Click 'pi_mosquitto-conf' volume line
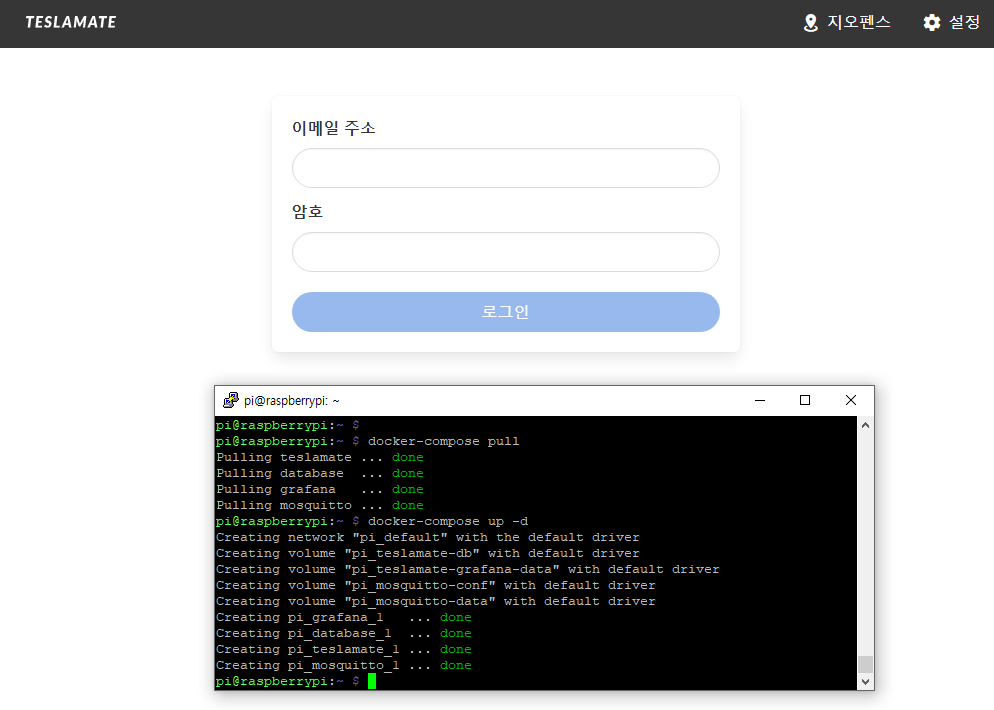 point(436,585)
